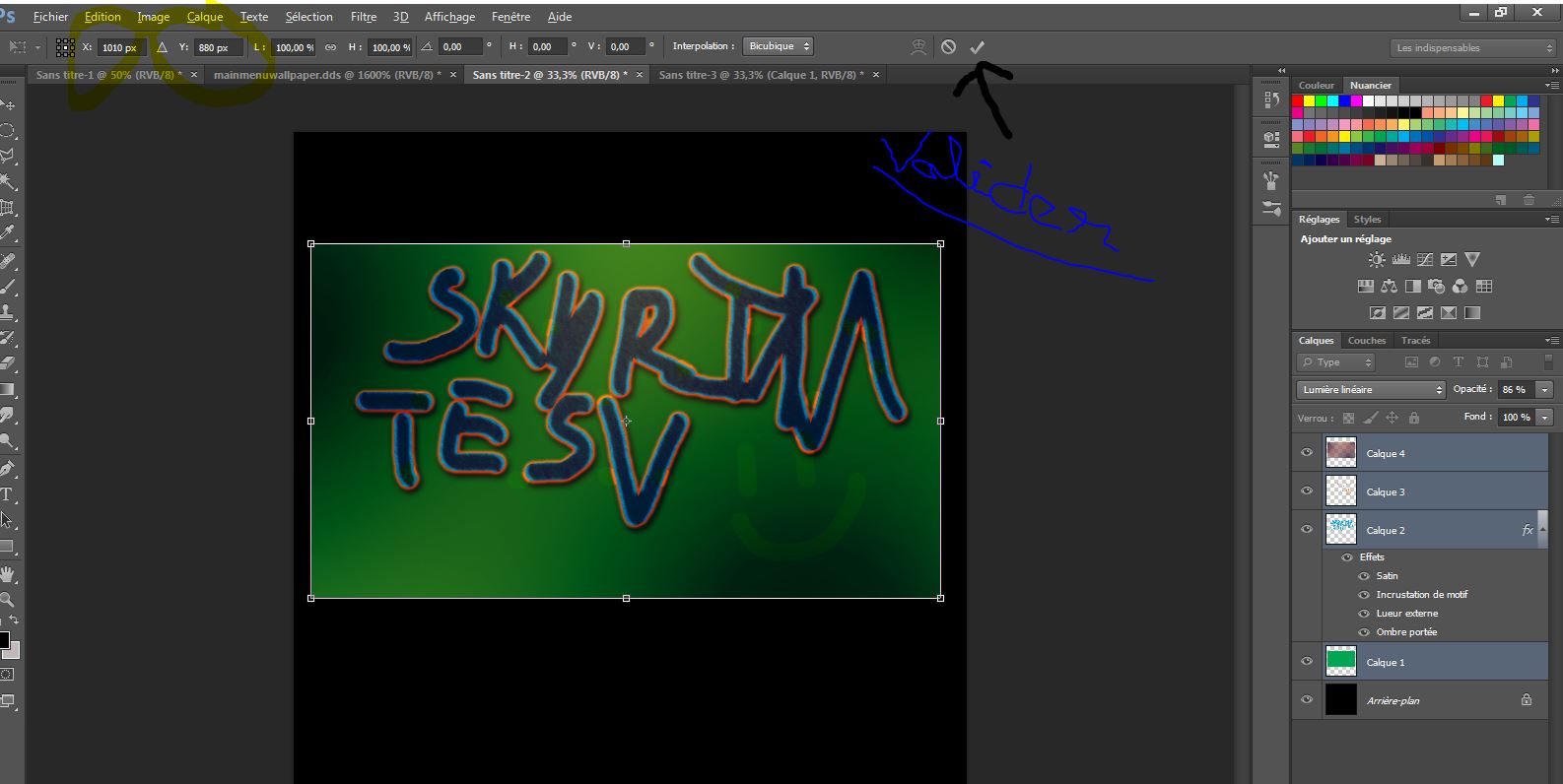Open the Opacité slider dropdown arrow
Screen dimensions: 1563x784
point(1544,390)
